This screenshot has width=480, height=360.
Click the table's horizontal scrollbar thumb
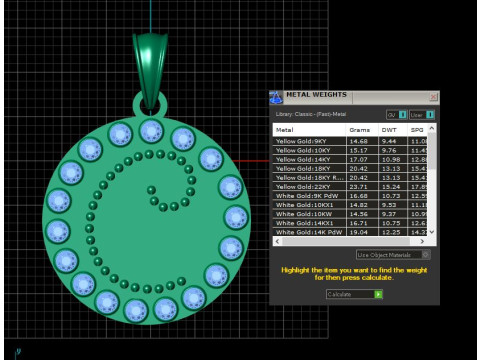click(x=346, y=241)
